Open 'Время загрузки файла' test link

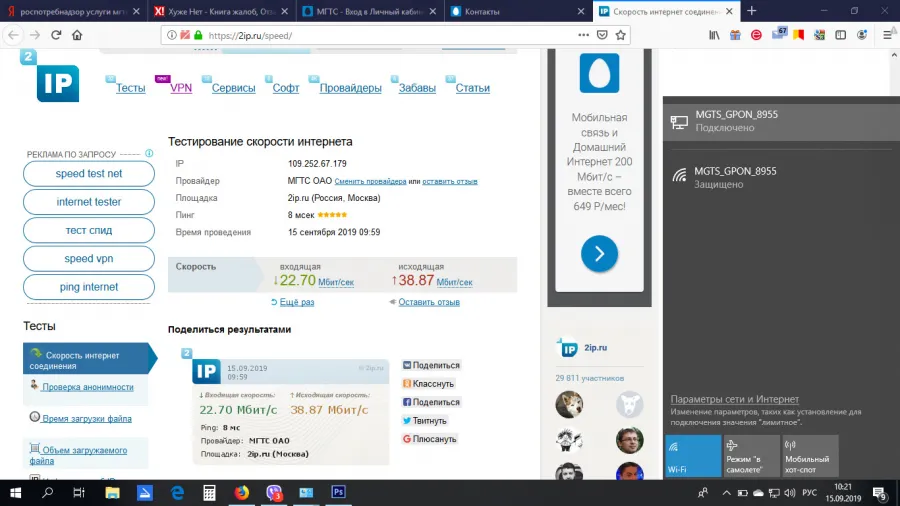[87, 419]
